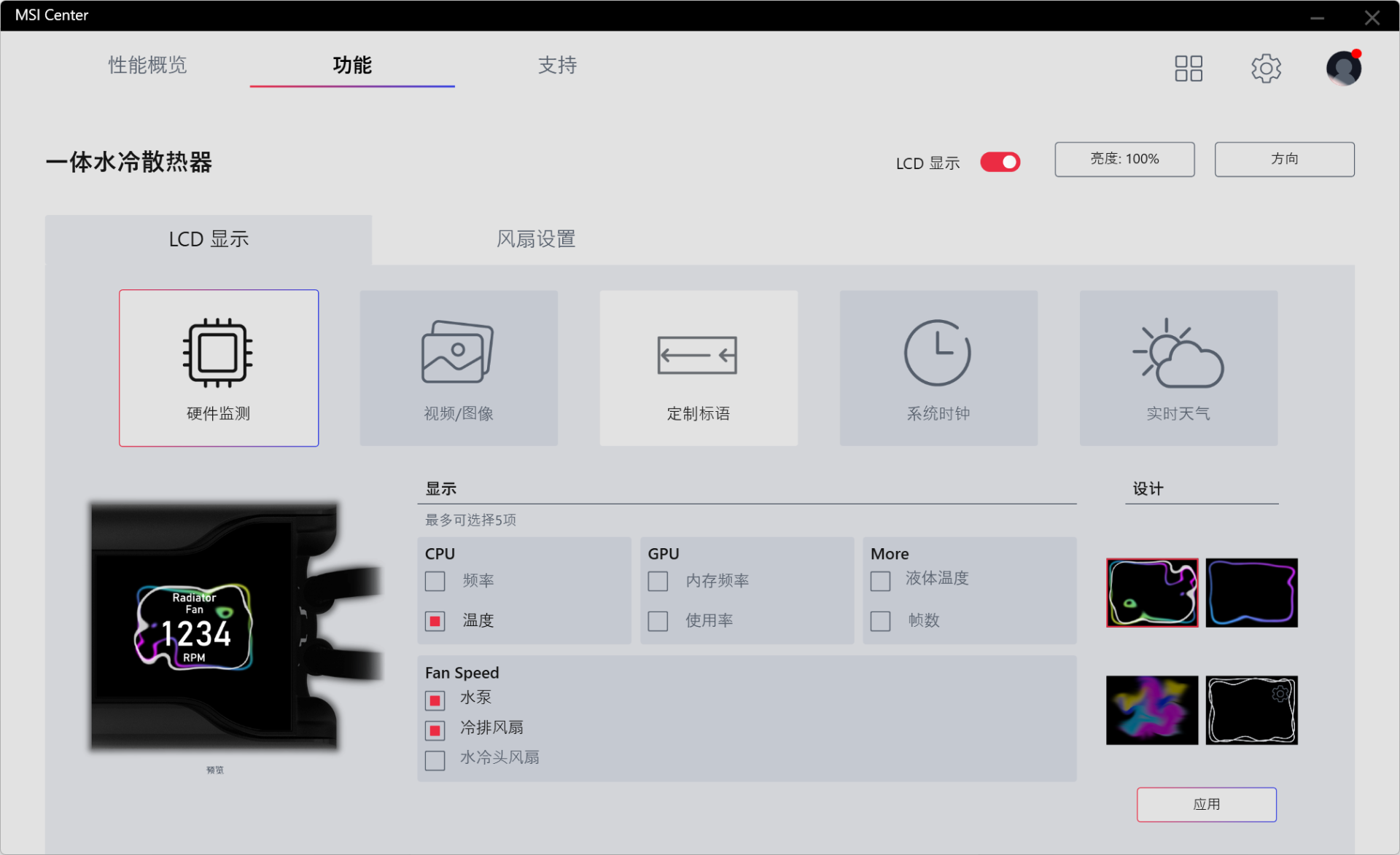Viewport: 1400px width, 855px height.
Task: Open settings gear in header
Action: 1267,69
